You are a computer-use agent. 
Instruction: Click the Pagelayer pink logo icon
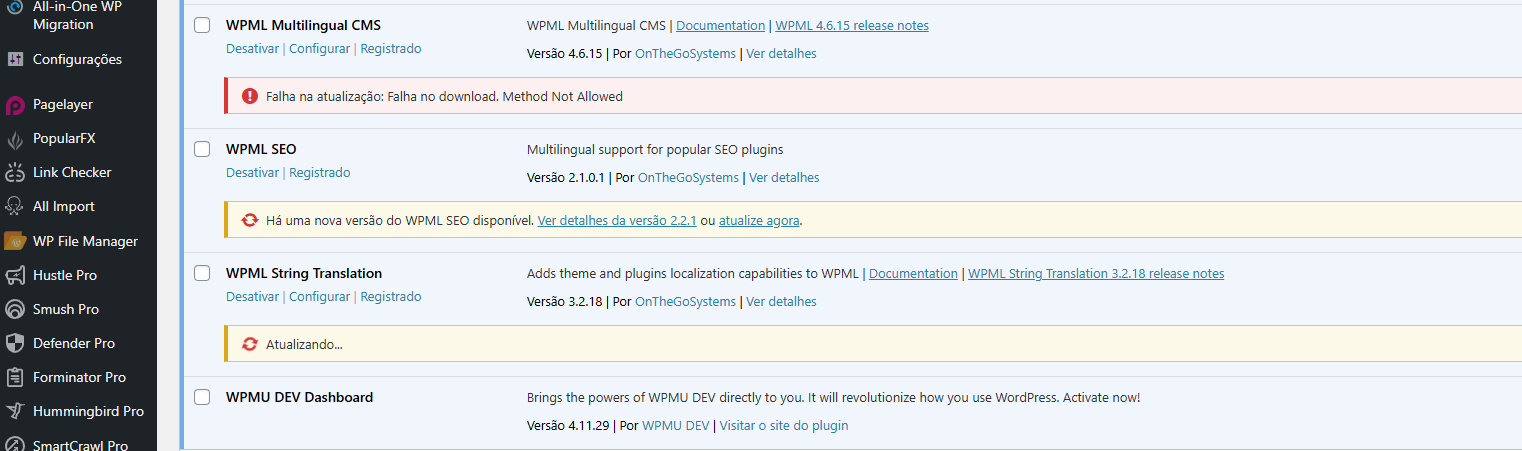point(15,105)
